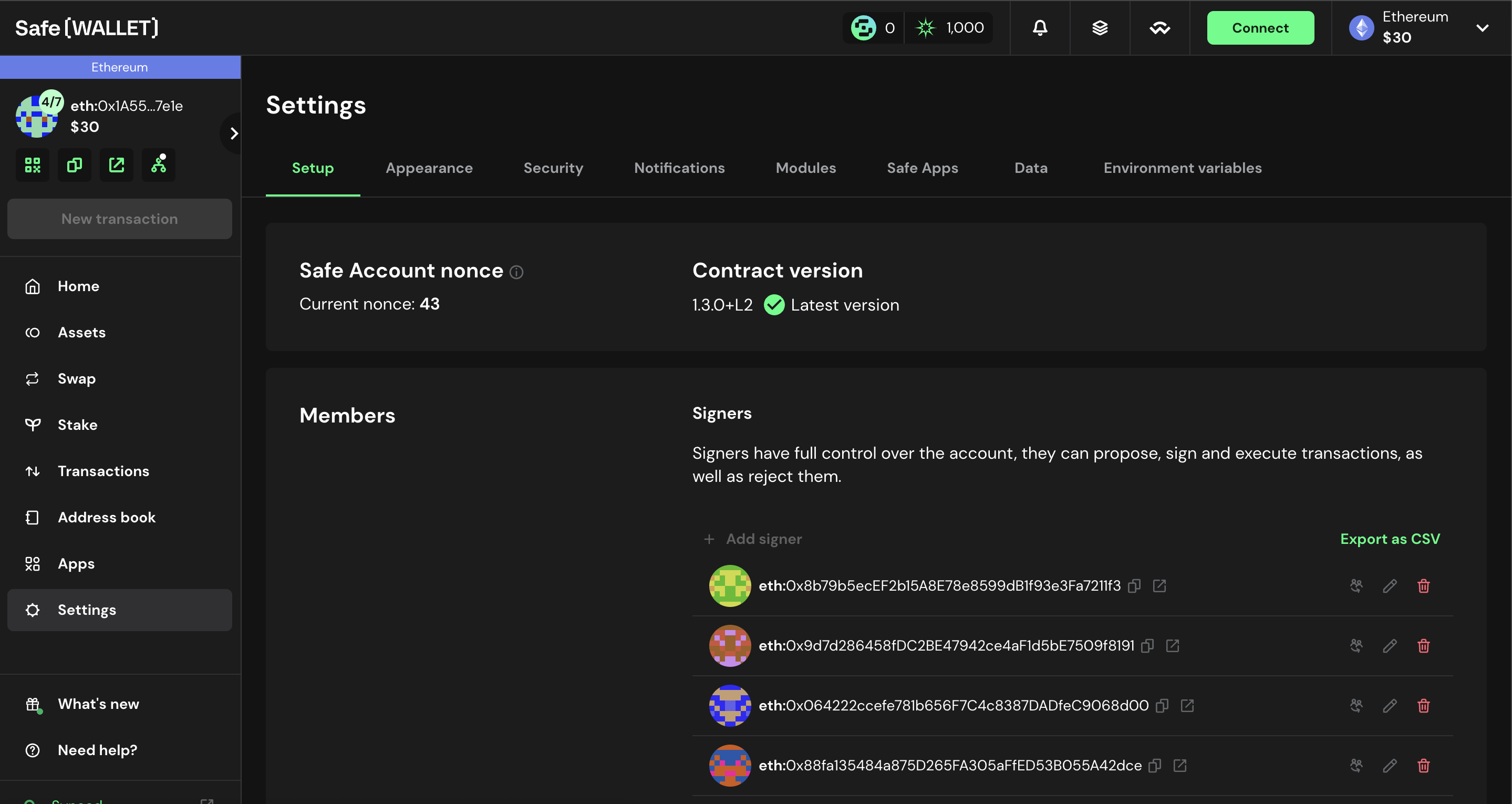Click info icon next to Safe Account nonce
This screenshot has width=1512, height=804.
[516, 272]
